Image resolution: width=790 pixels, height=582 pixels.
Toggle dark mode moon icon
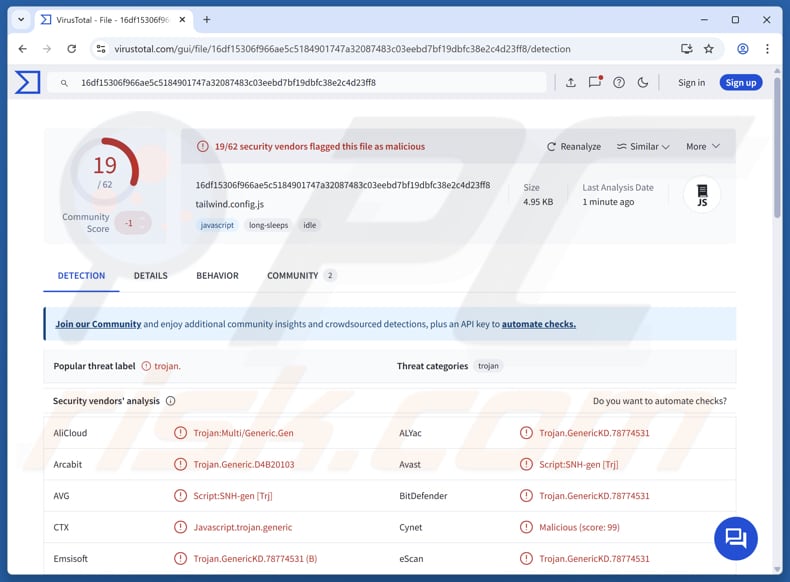(x=643, y=83)
